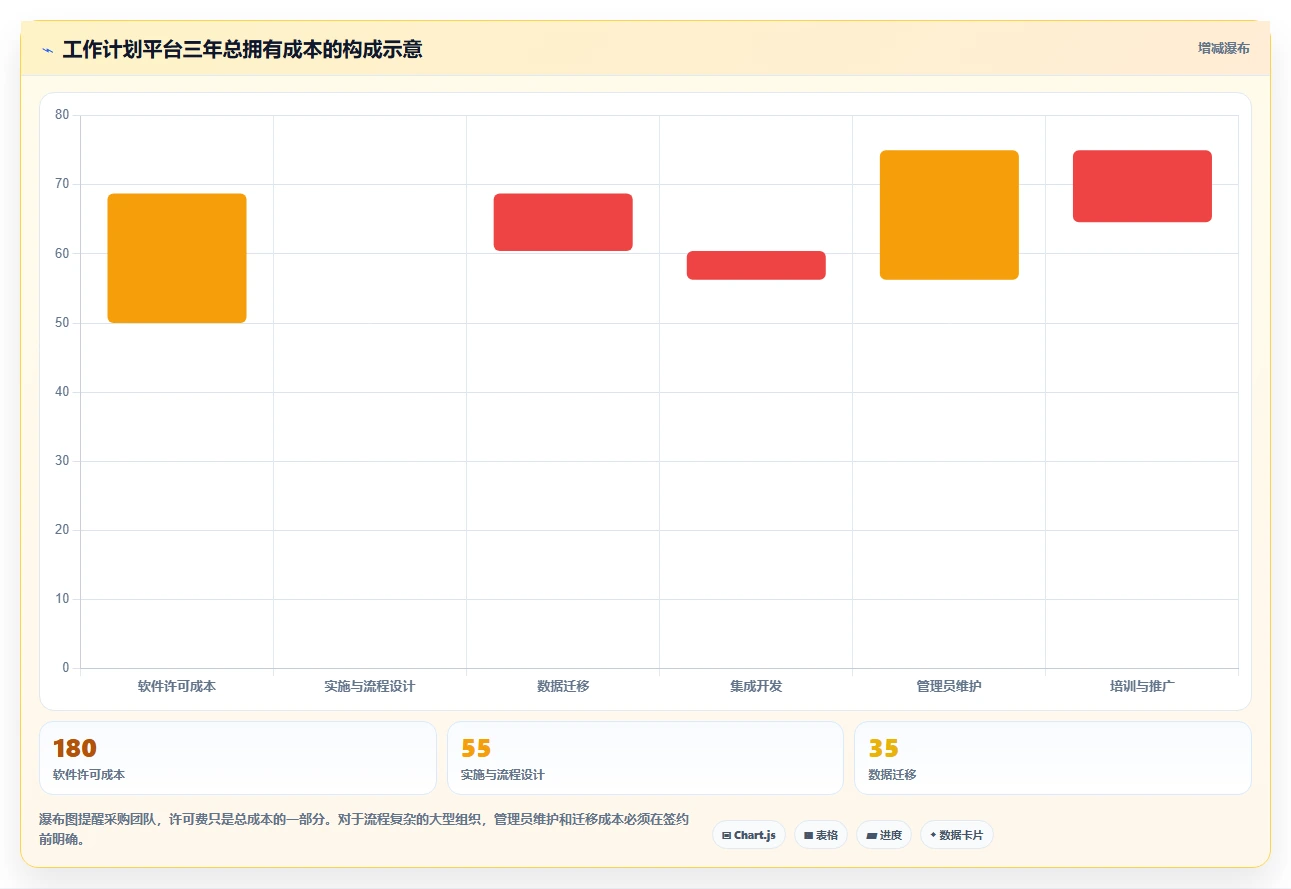Screen dimensions: 1291x889
Task: Click the orange 管理员维护 bar
Action: [x=949, y=215]
